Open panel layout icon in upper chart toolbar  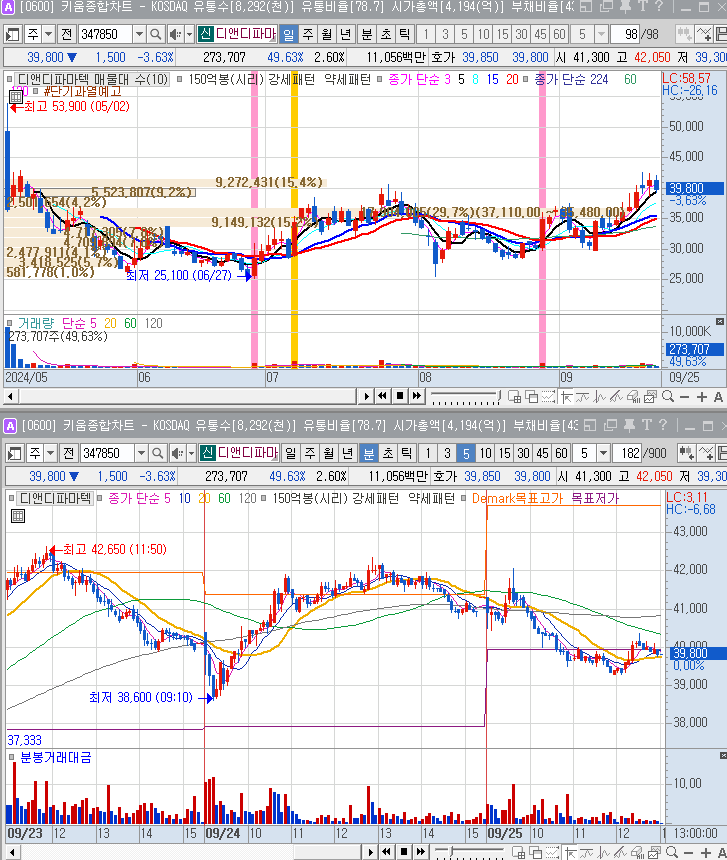point(13,35)
